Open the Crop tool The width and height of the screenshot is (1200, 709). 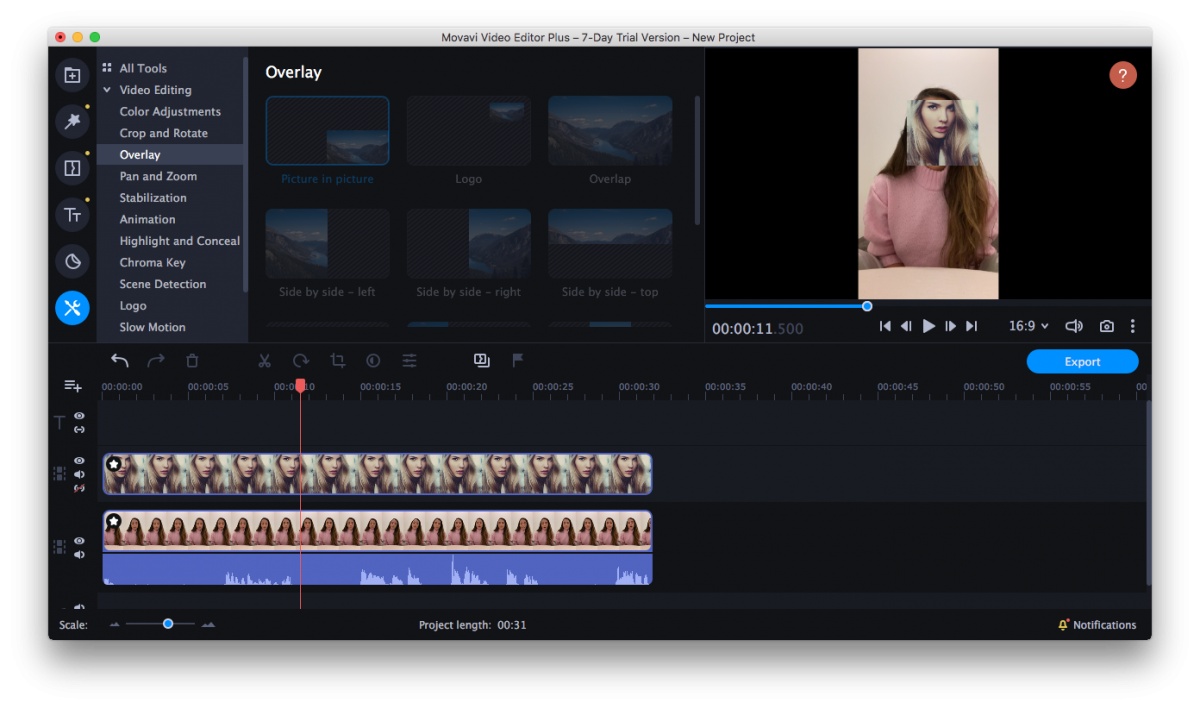click(336, 360)
